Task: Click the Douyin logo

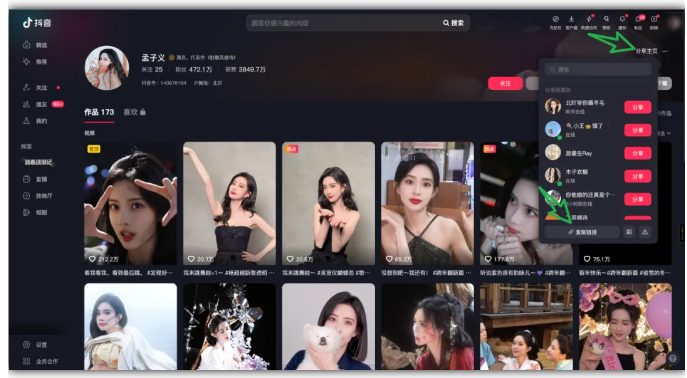Action: 37,23
